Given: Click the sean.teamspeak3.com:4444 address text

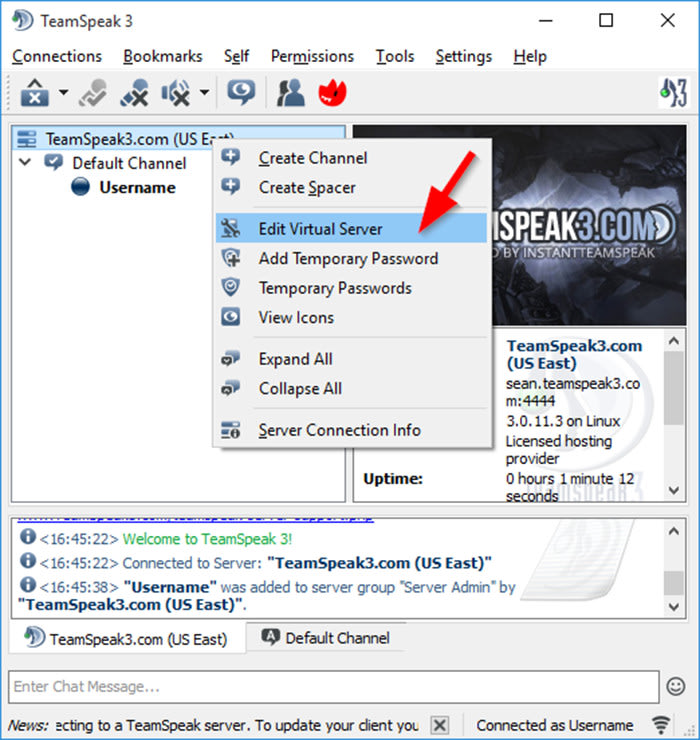Looking at the screenshot, I should (573, 392).
